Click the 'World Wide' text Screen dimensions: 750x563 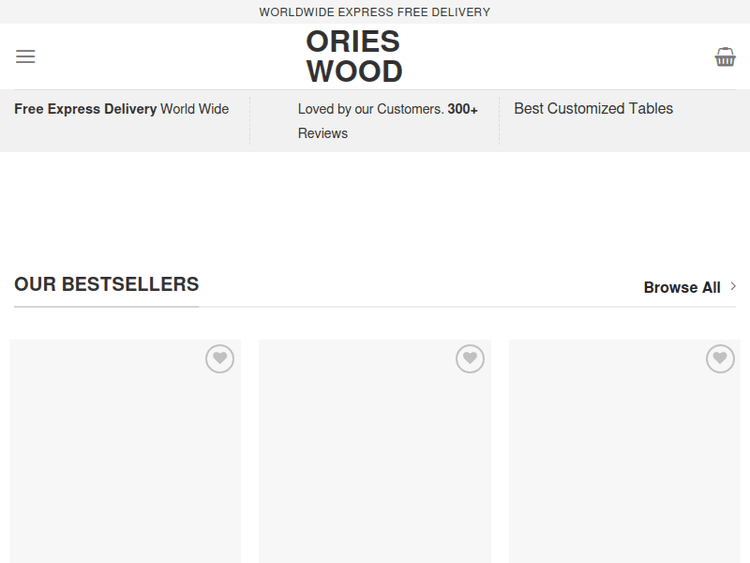[195, 109]
